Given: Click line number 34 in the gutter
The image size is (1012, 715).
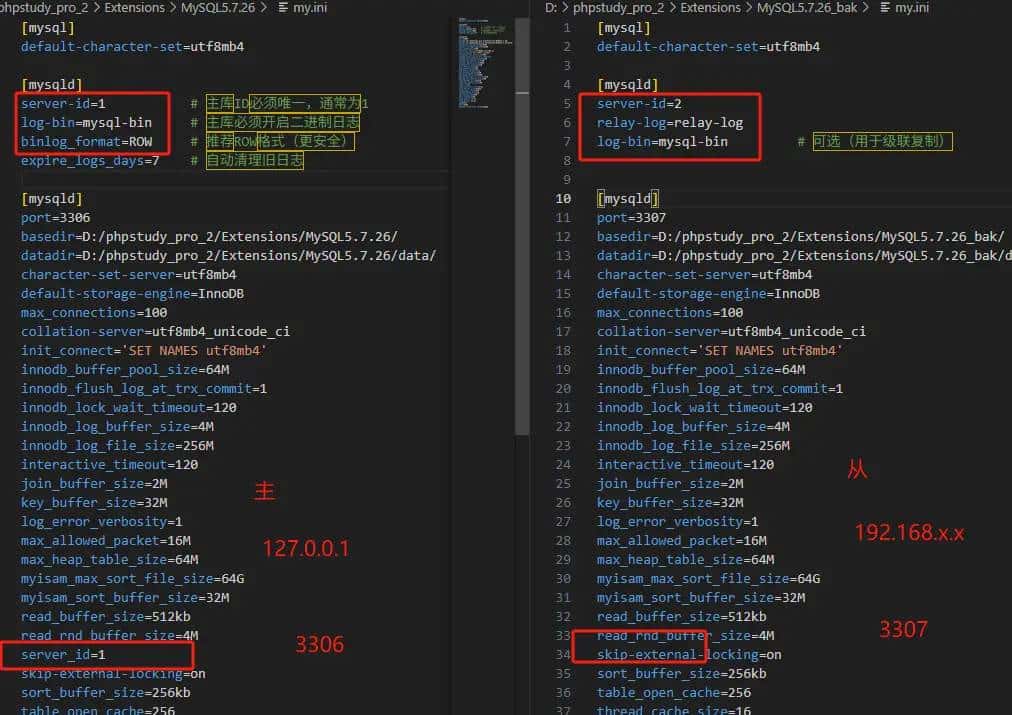Looking at the screenshot, I should [x=563, y=654].
